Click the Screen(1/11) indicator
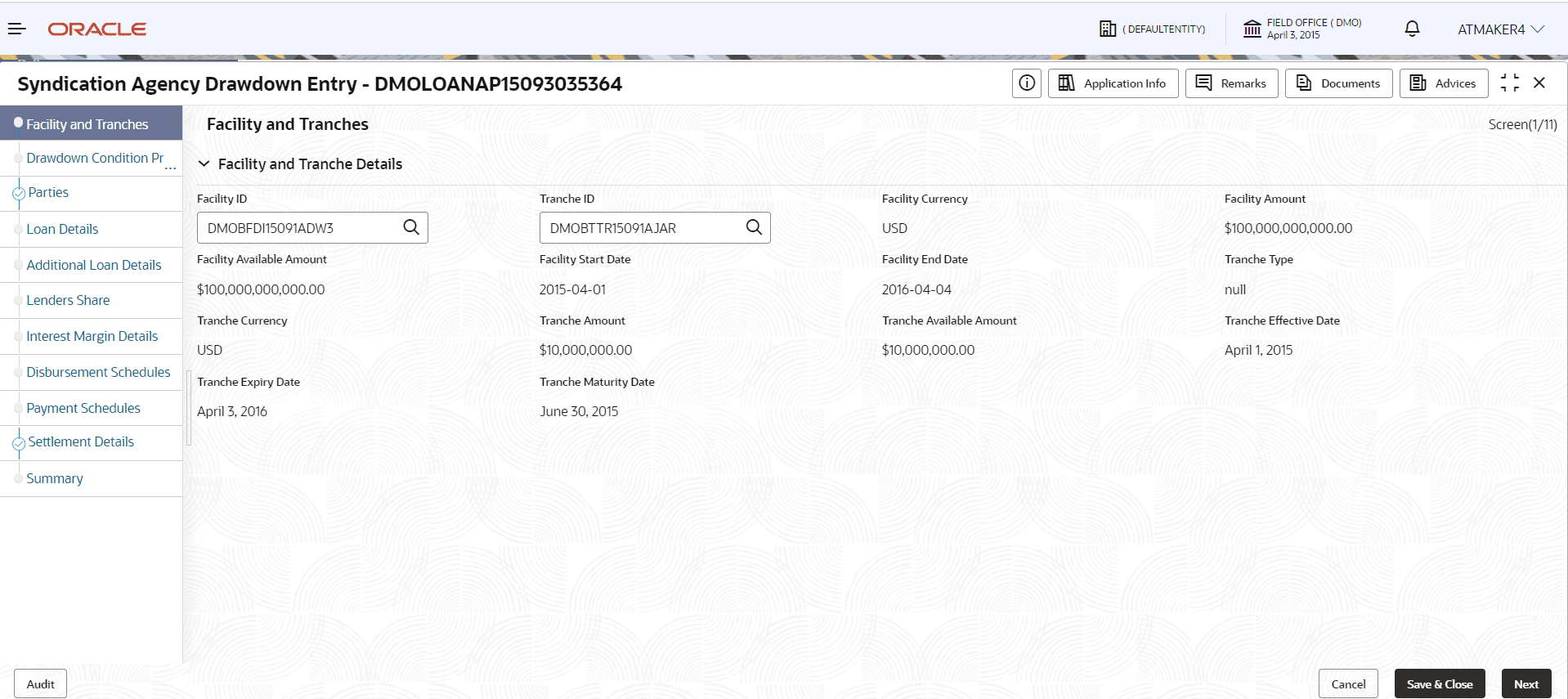This screenshot has height=699, width=1568. pyautogui.click(x=1522, y=124)
